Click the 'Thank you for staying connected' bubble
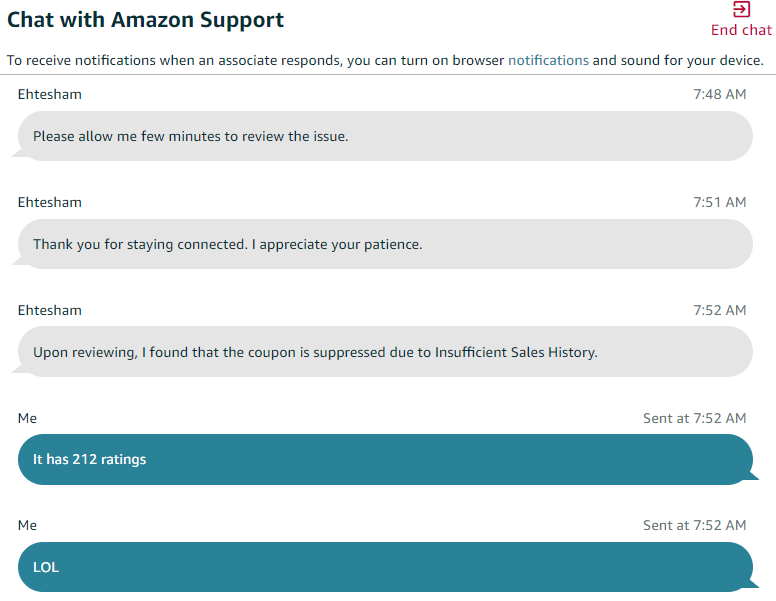Image resolution: width=776 pixels, height=601 pixels. (385, 244)
